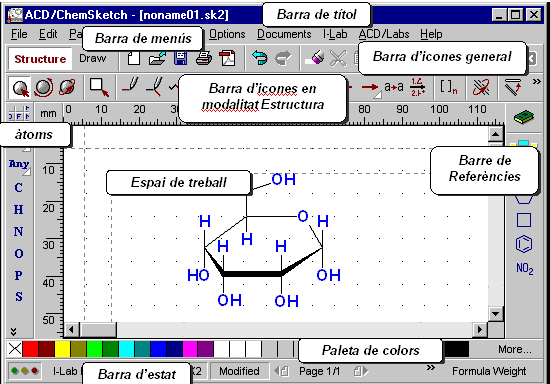
Task: Cut selection with scissors icon
Action: pos(338,58)
